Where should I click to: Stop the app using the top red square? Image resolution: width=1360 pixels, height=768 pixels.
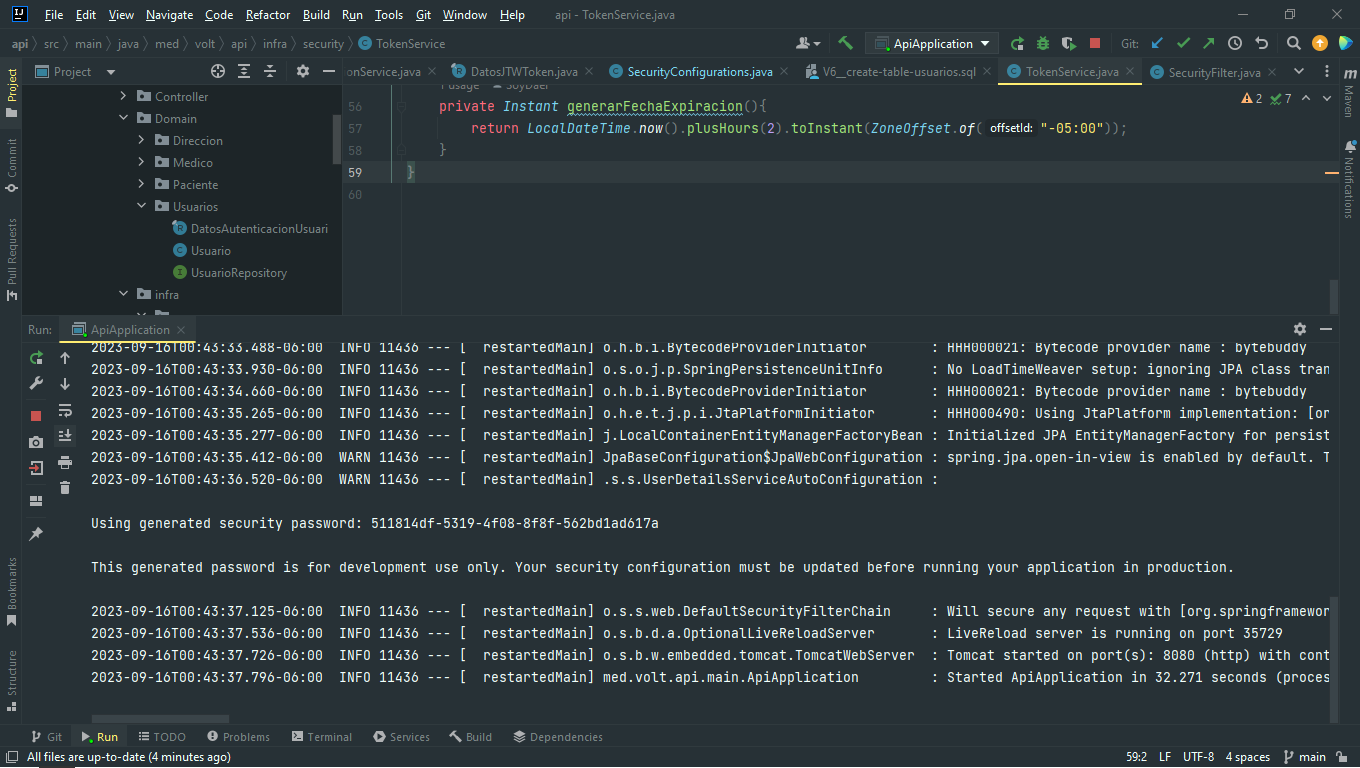coord(1095,43)
